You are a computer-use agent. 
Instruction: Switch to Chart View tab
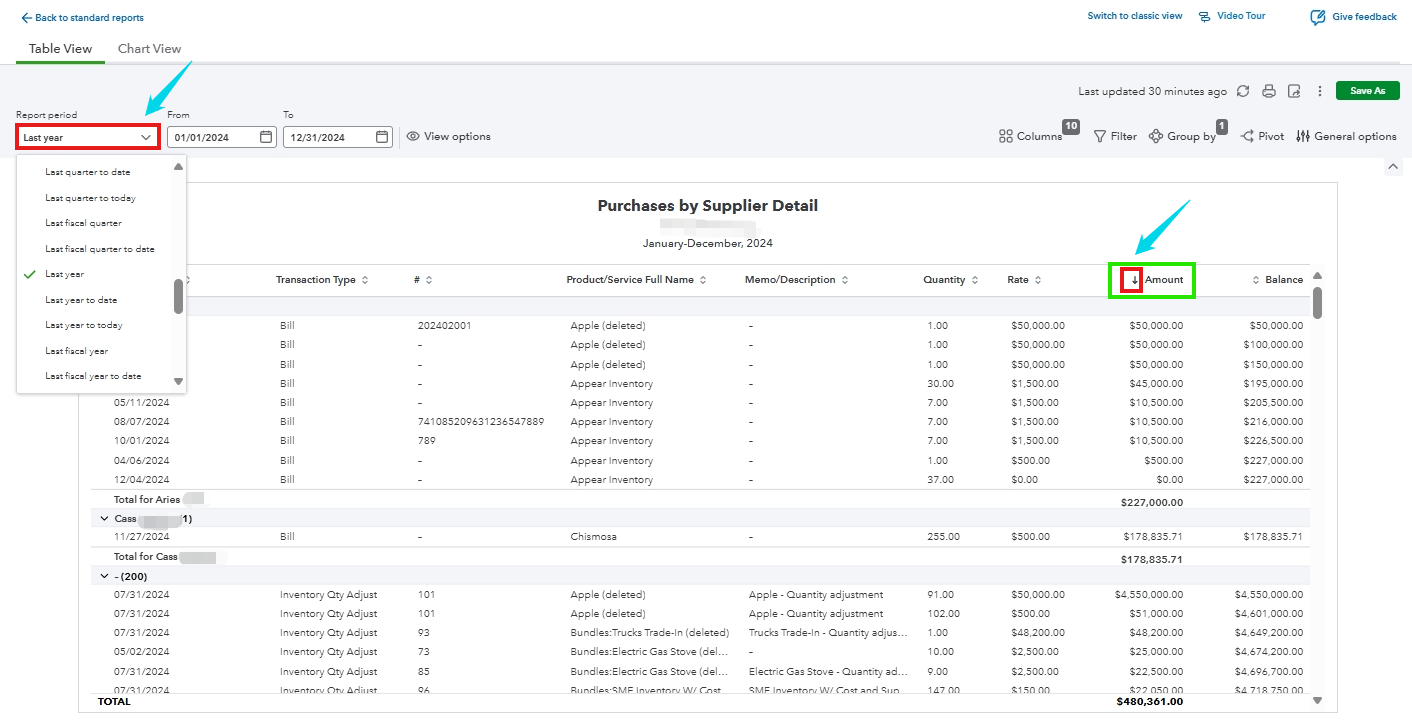[x=149, y=49]
